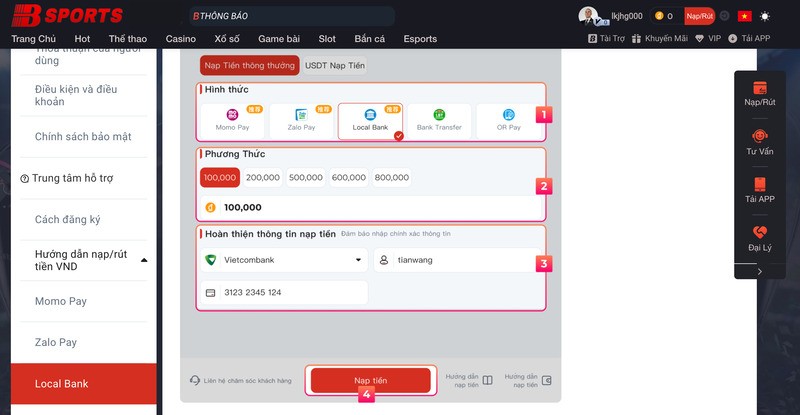Image resolution: width=800 pixels, height=415 pixels.
Task: Choose Bank Transfer payment option
Action: tap(439, 121)
